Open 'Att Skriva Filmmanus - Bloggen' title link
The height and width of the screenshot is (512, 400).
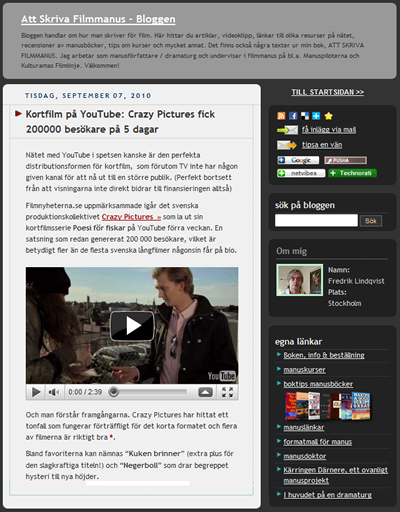point(98,19)
